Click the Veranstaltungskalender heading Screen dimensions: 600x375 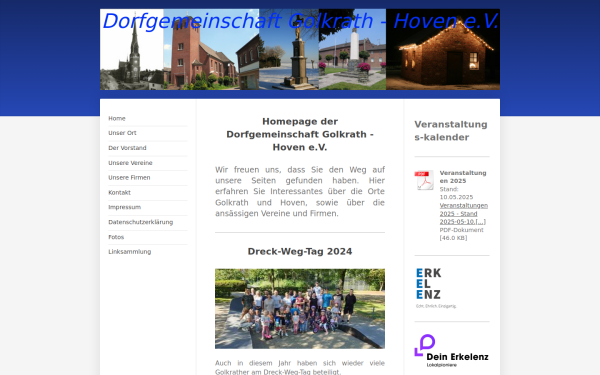(451, 131)
